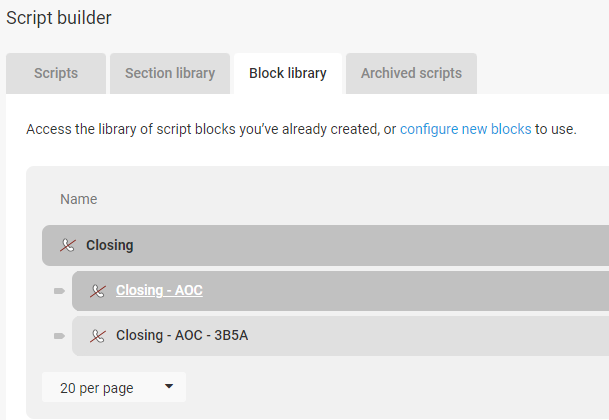Open the Section library tab
Viewport: 609px width, 420px height.
pos(170,73)
